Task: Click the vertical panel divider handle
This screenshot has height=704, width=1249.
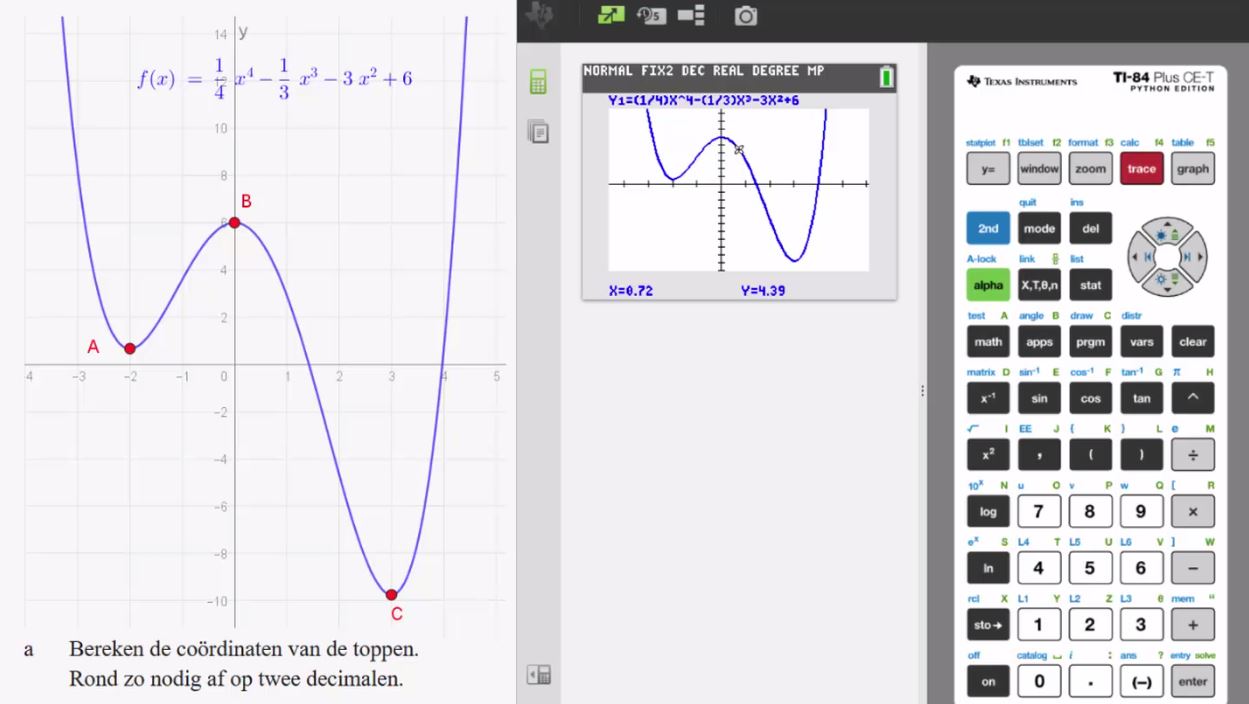Action: click(x=921, y=390)
